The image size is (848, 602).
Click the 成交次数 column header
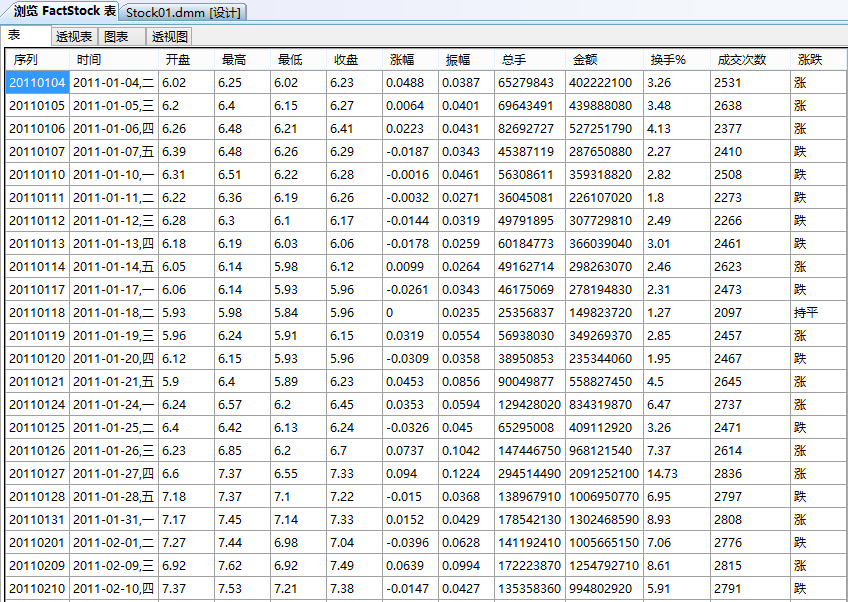click(x=751, y=59)
